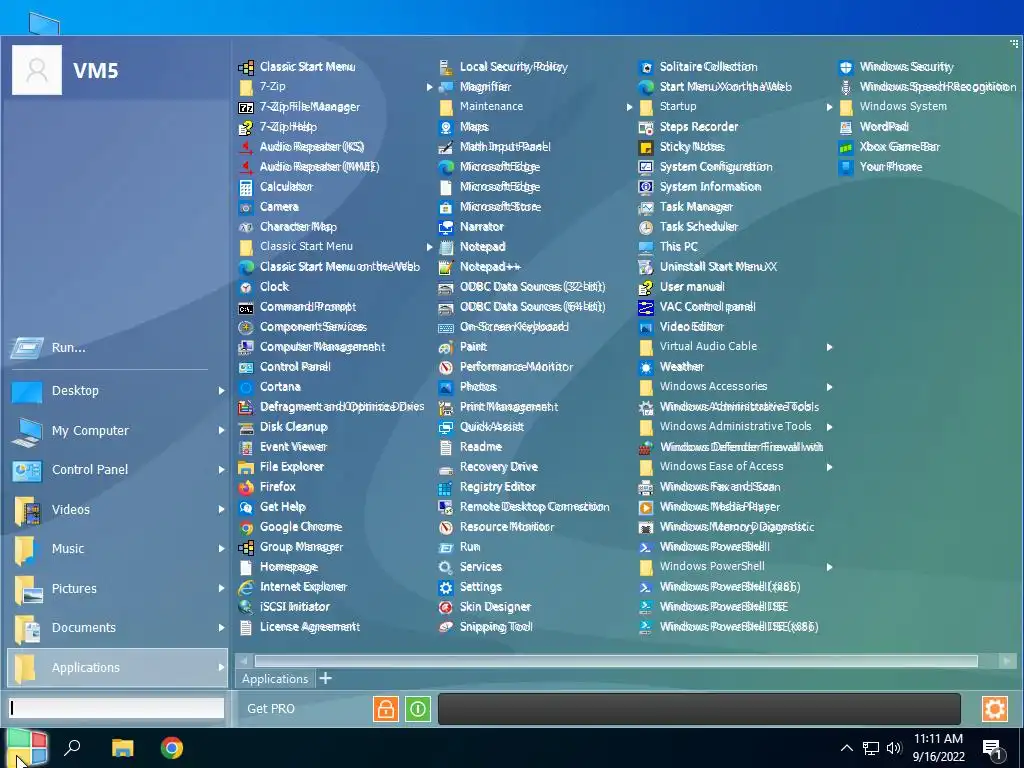Open Registry Editor
Image resolution: width=1024 pixels, height=768 pixels.
click(487, 487)
